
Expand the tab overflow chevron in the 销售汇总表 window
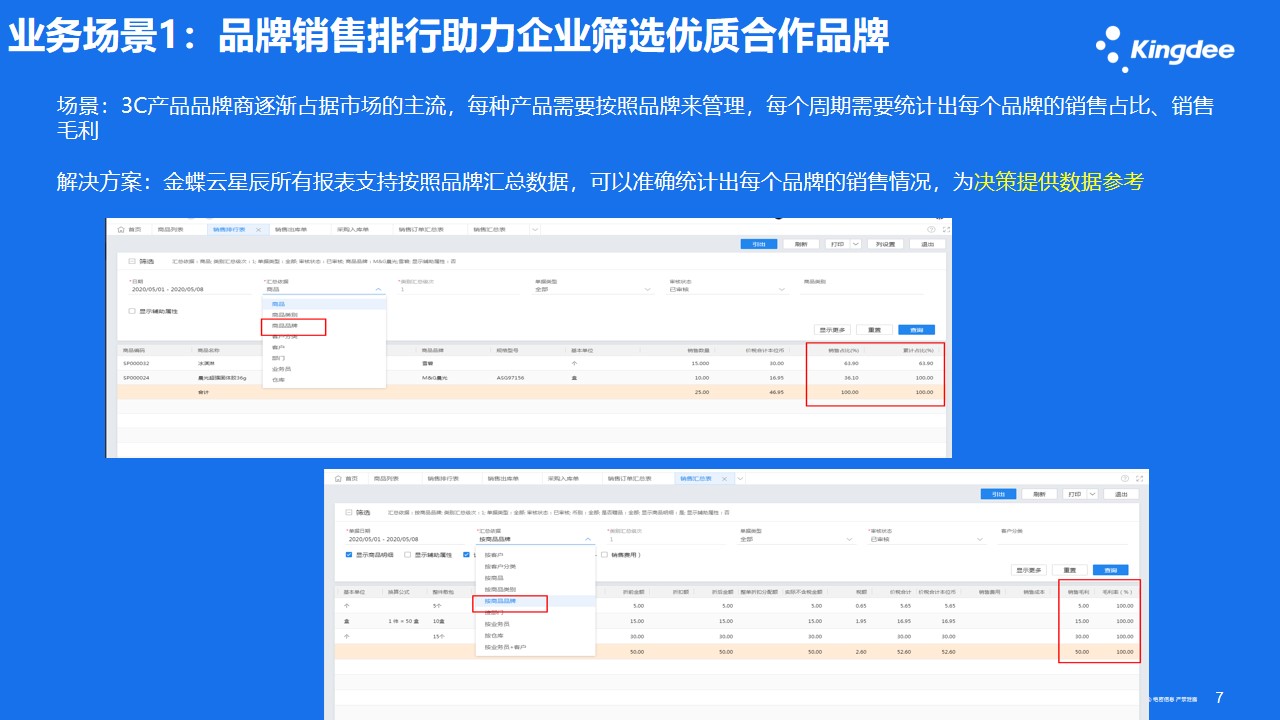(740, 479)
